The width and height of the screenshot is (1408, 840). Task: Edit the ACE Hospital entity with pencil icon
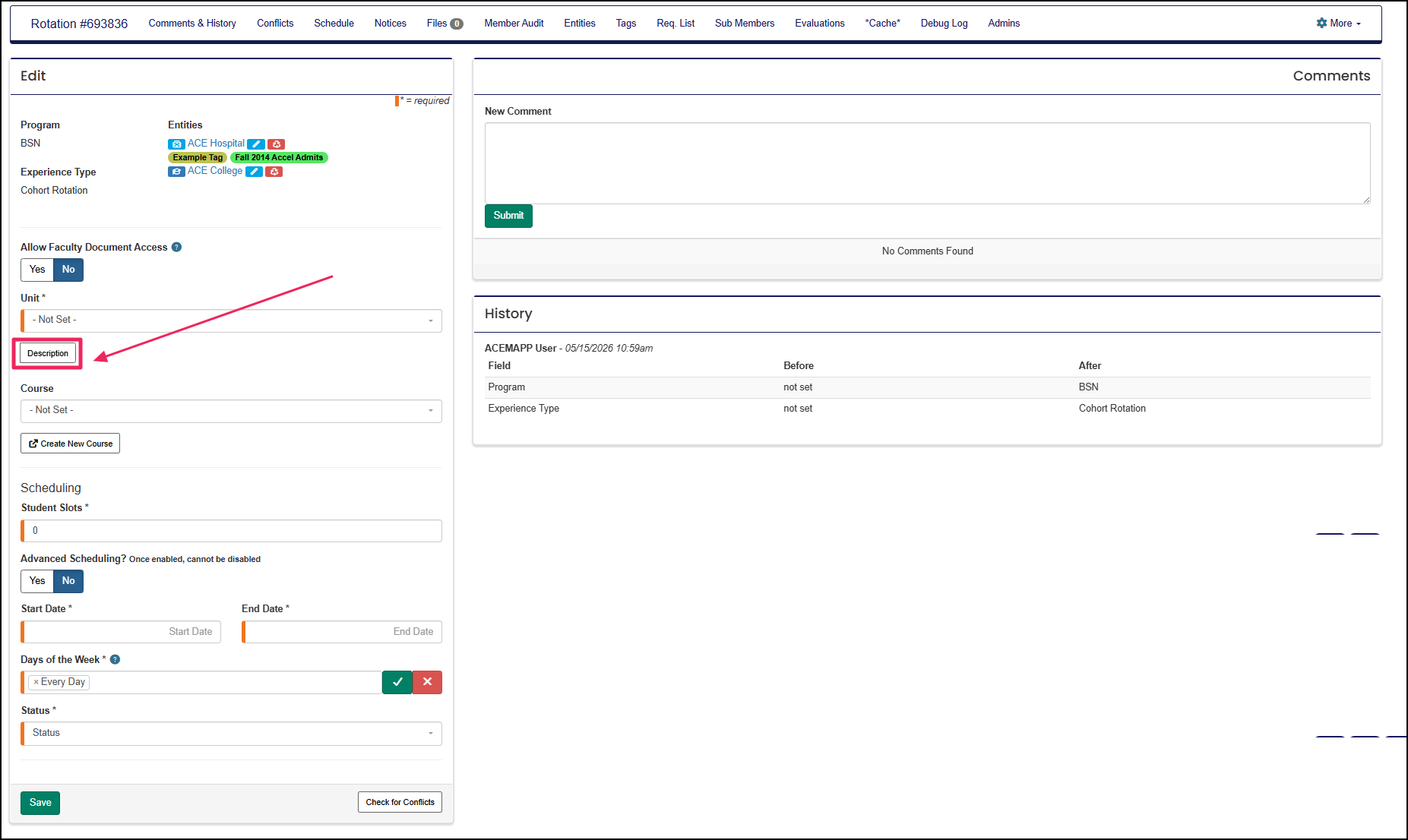point(256,144)
